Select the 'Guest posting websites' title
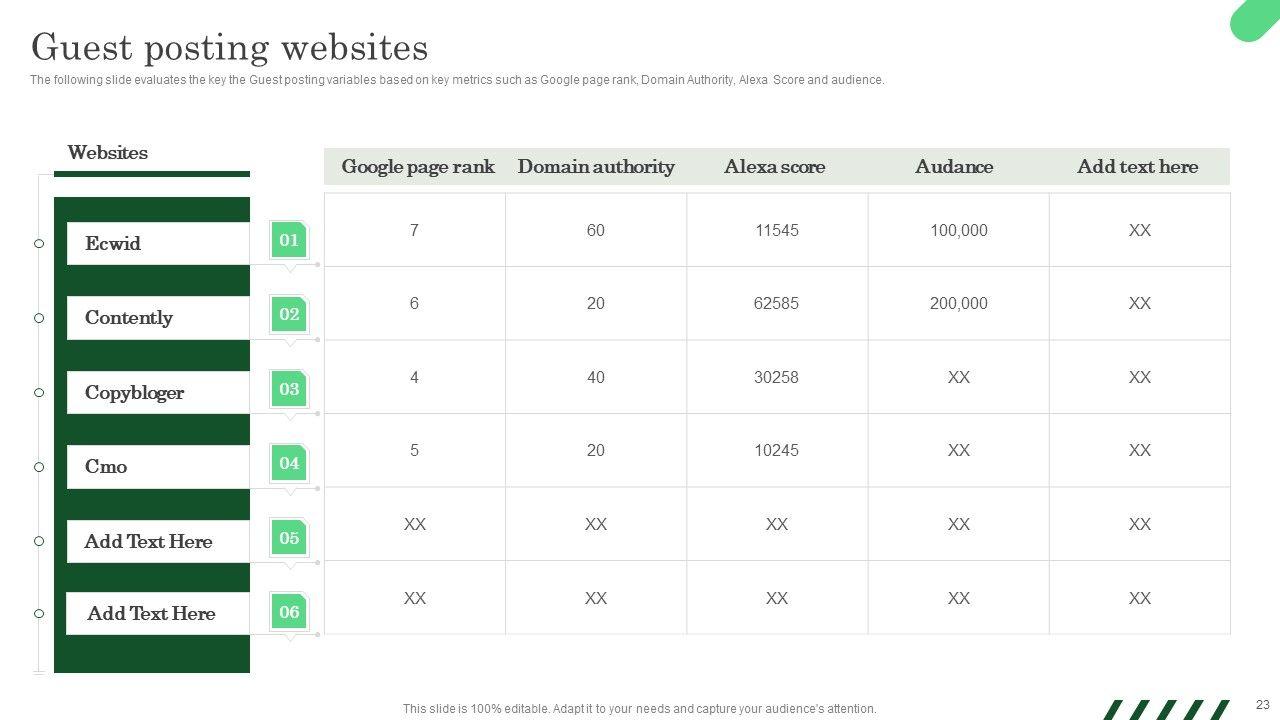 pyautogui.click(x=230, y=47)
